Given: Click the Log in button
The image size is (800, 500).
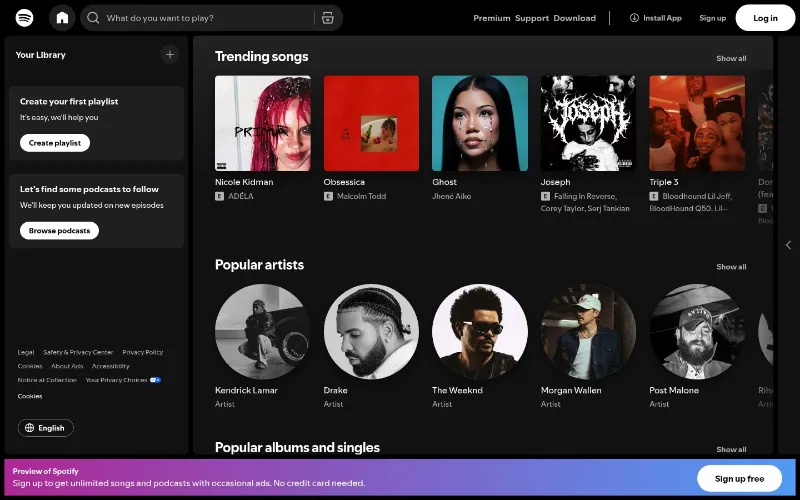Looking at the screenshot, I should coord(765,18).
